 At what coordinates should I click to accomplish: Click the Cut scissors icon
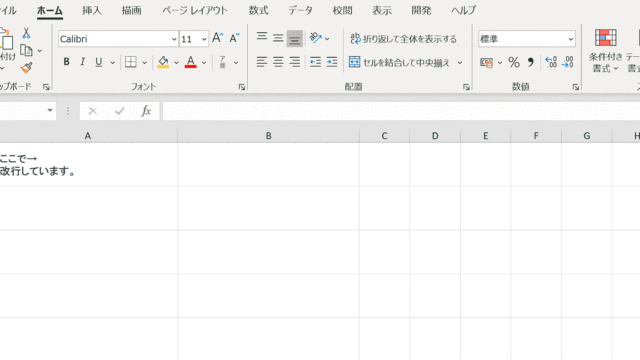(x=26, y=33)
